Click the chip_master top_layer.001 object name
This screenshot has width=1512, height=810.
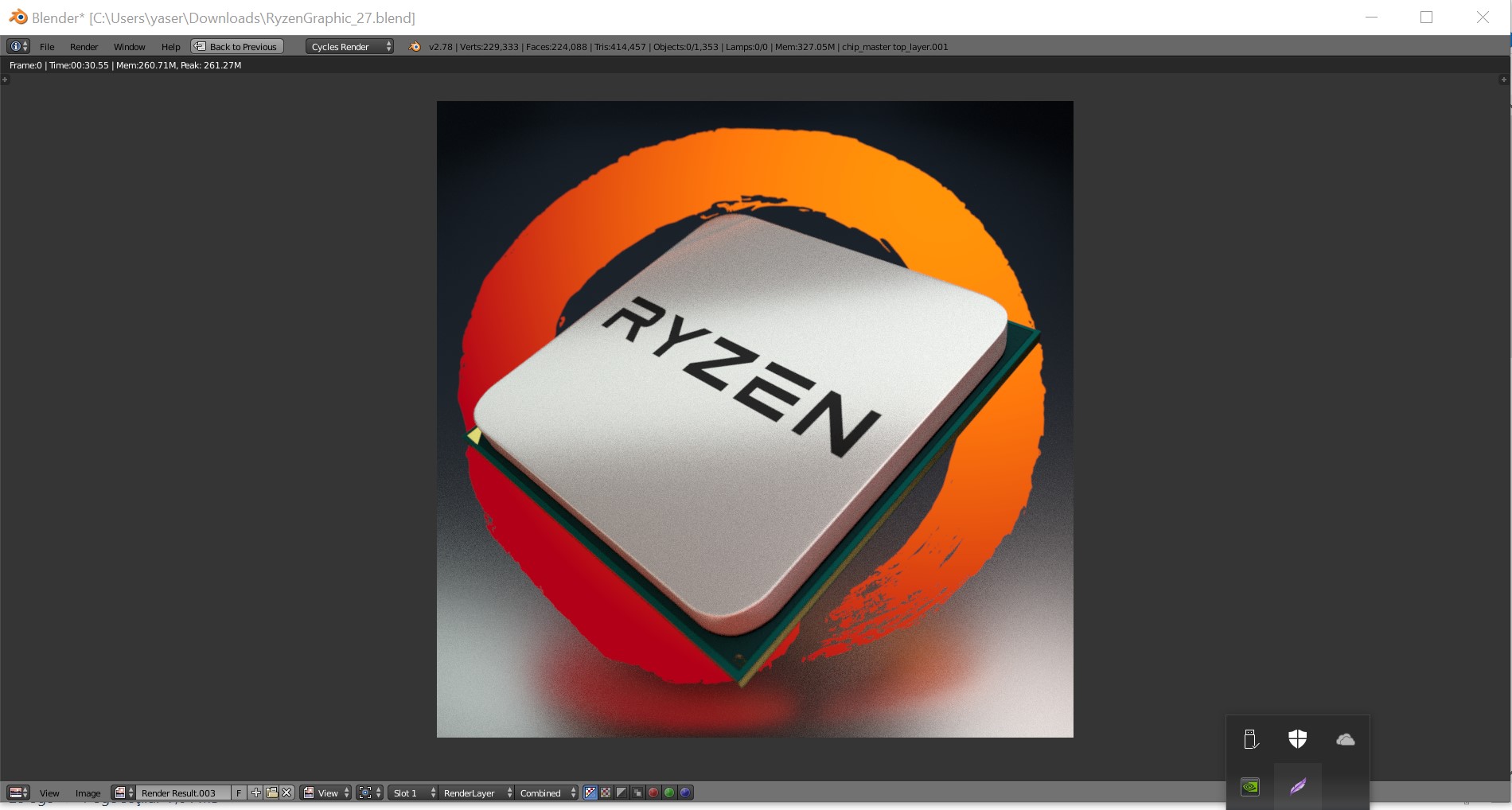click(895, 47)
